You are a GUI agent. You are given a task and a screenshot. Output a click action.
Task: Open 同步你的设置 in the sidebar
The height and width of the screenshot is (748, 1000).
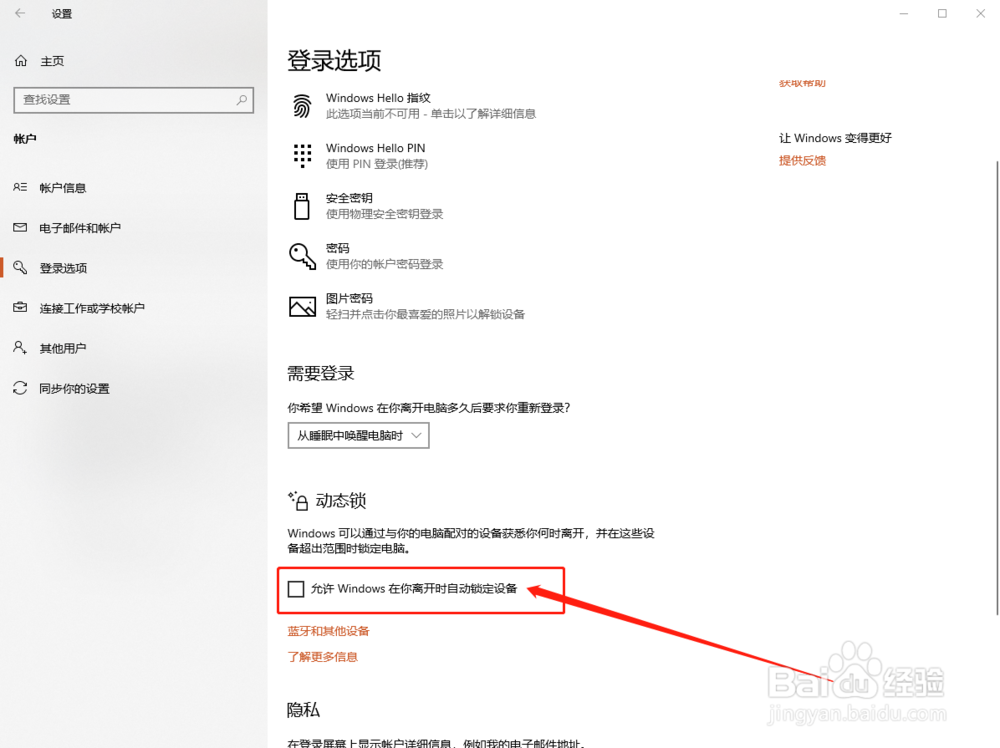click(74, 388)
